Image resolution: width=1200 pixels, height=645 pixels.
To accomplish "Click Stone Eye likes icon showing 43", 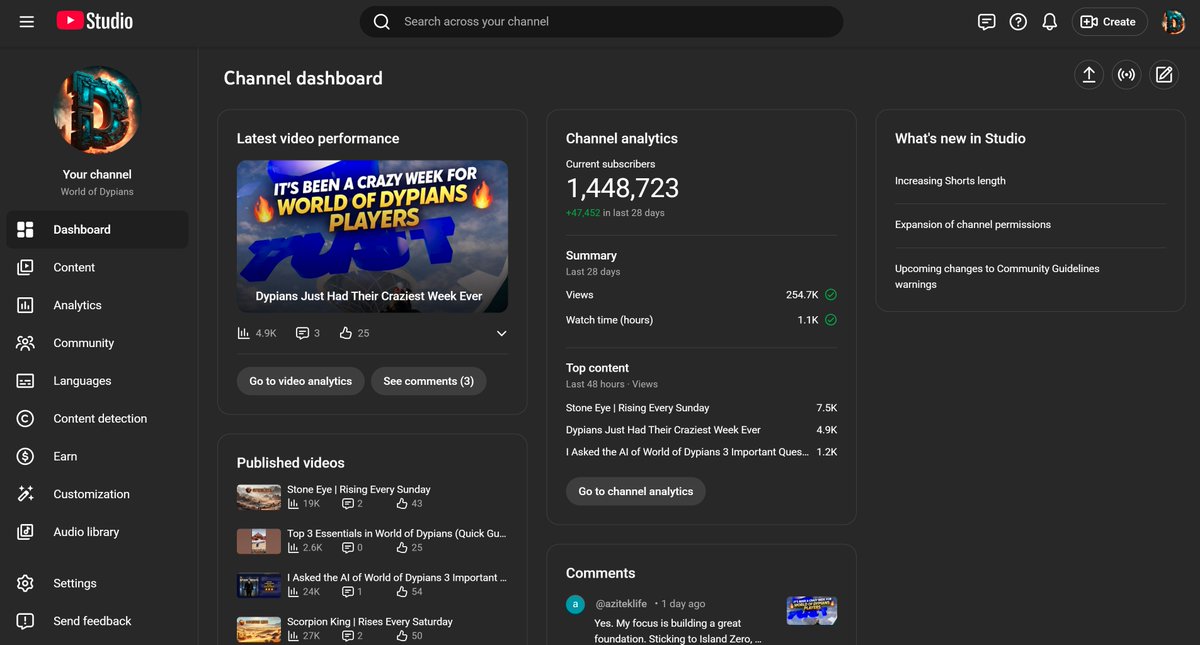I will tap(402, 504).
